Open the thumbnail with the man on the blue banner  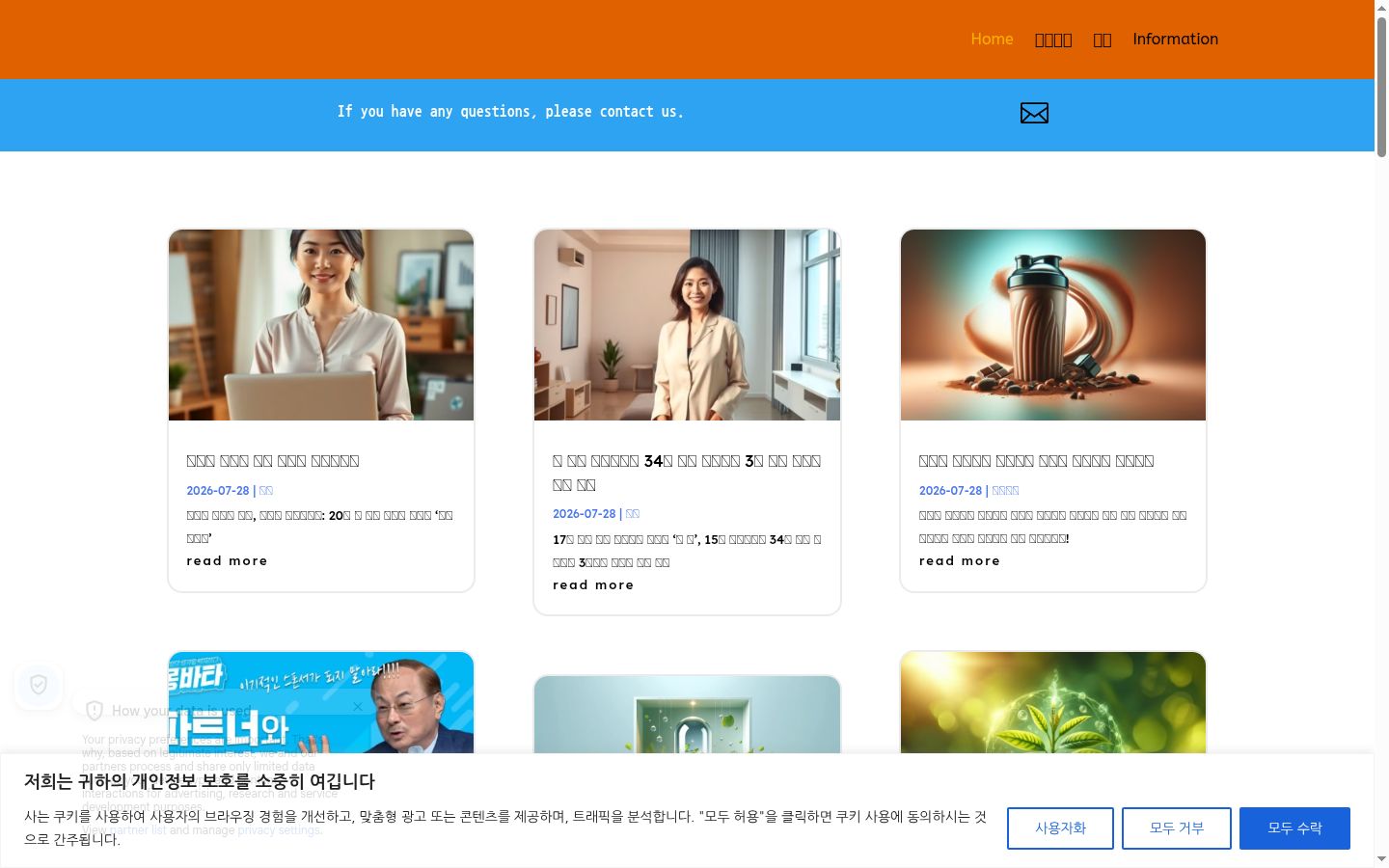321,703
